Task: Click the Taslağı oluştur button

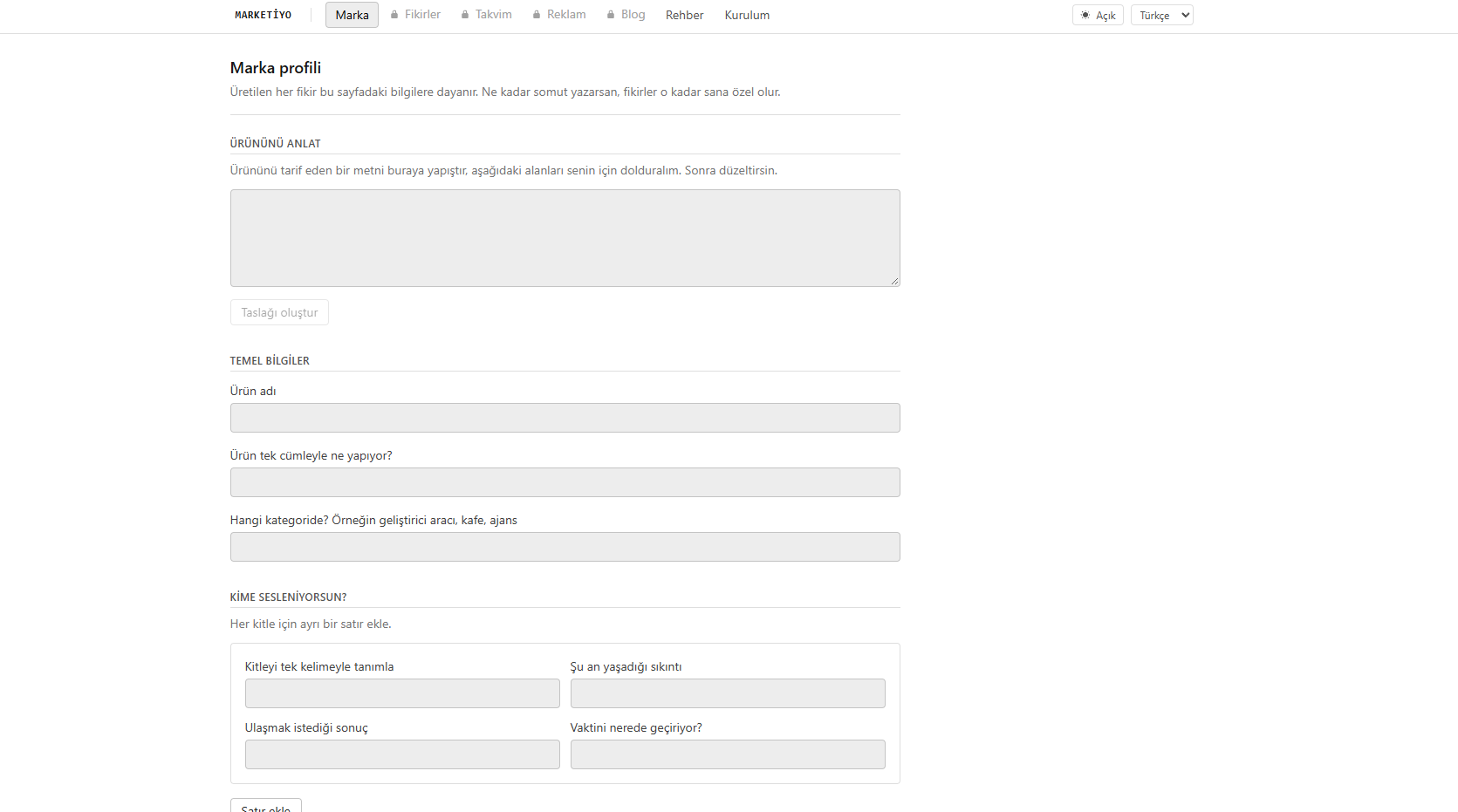Action: 279,312
